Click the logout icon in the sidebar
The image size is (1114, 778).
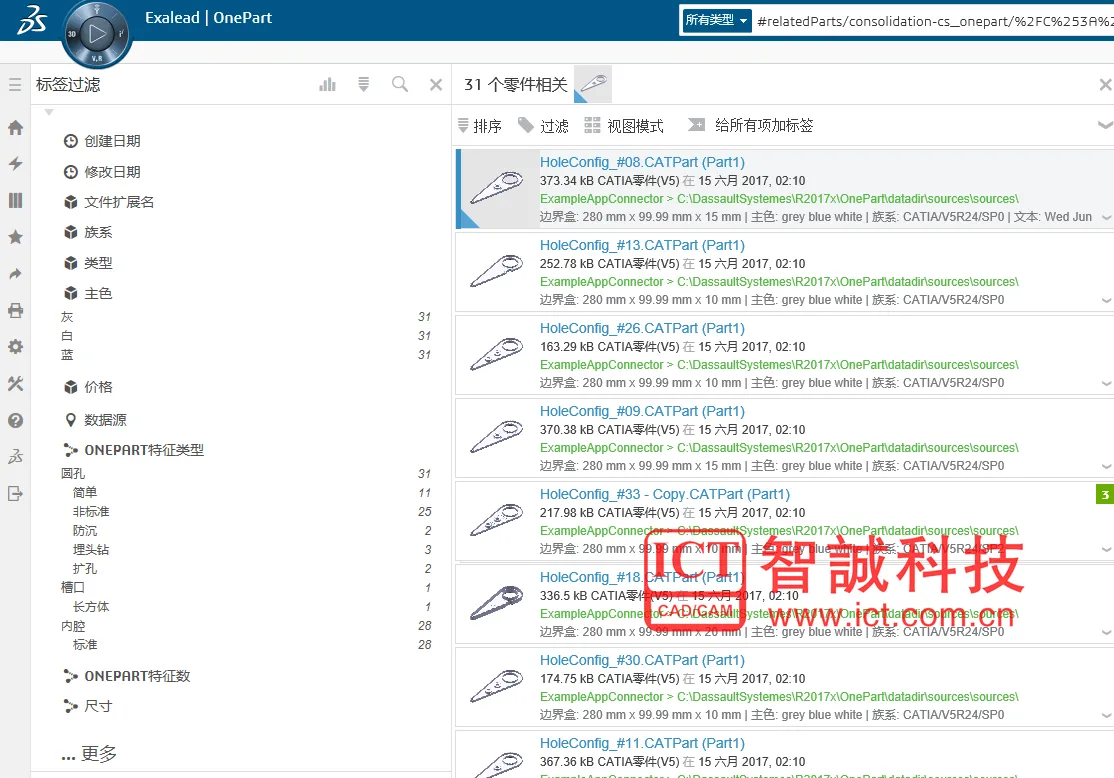[x=15, y=494]
